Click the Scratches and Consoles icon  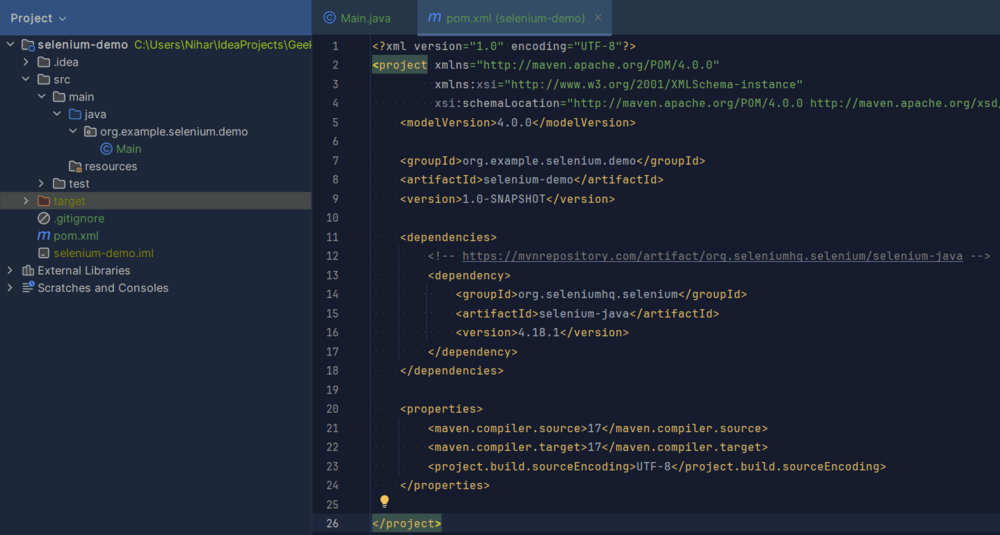click(x=27, y=288)
